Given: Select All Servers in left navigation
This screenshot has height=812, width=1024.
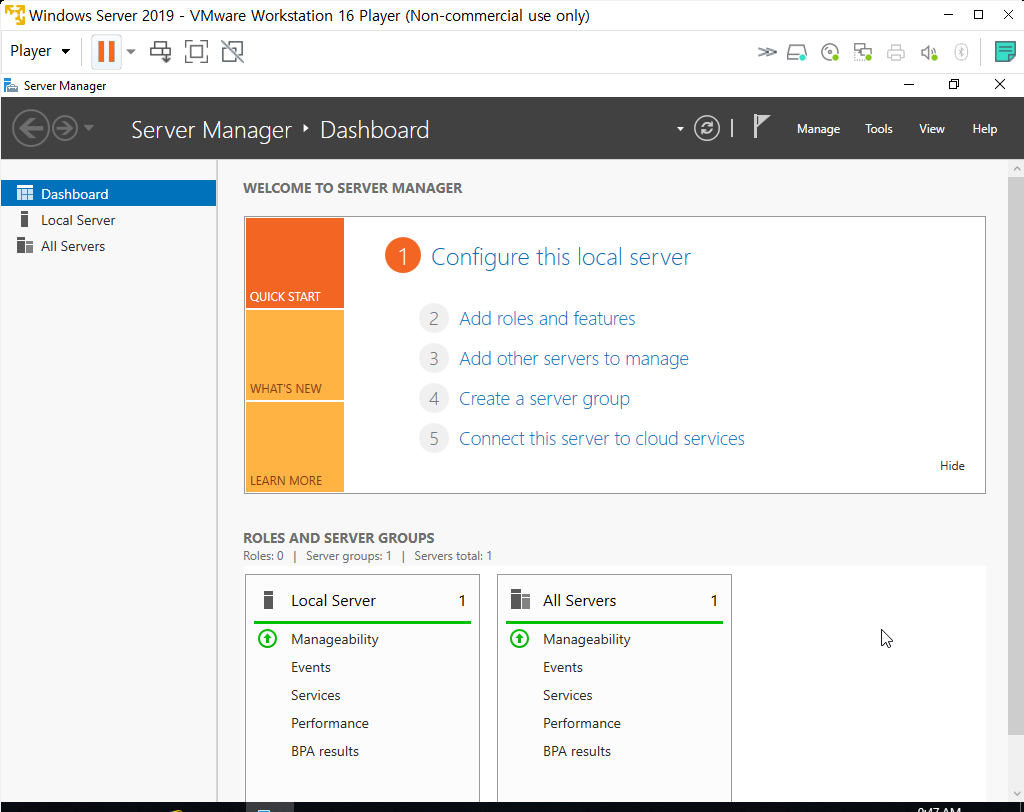Looking at the screenshot, I should 108,246.
